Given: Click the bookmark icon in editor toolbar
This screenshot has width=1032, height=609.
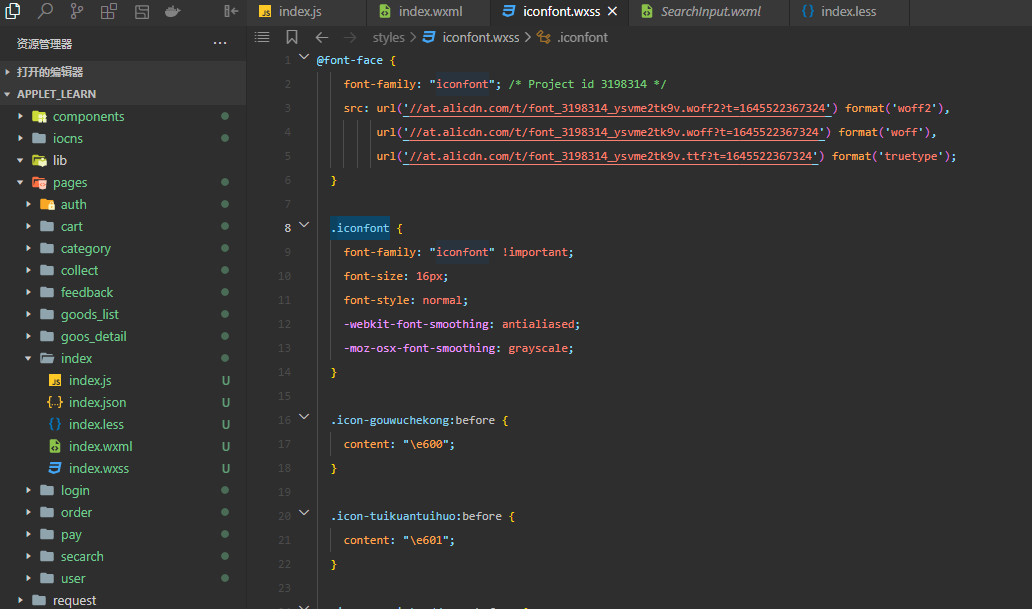Looking at the screenshot, I should pos(291,37).
